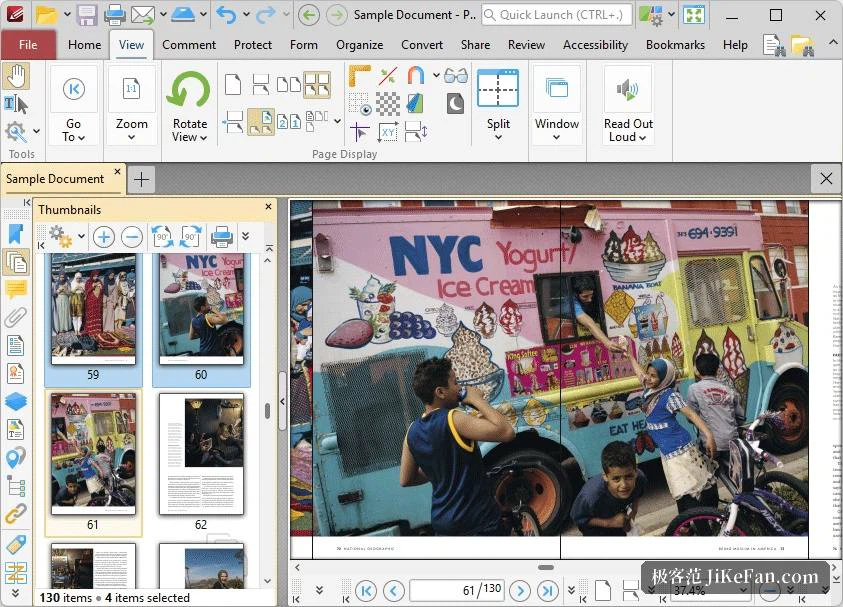Zoom in thumbnails with the plus icon
The width and height of the screenshot is (843, 607).
tap(104, 237)
